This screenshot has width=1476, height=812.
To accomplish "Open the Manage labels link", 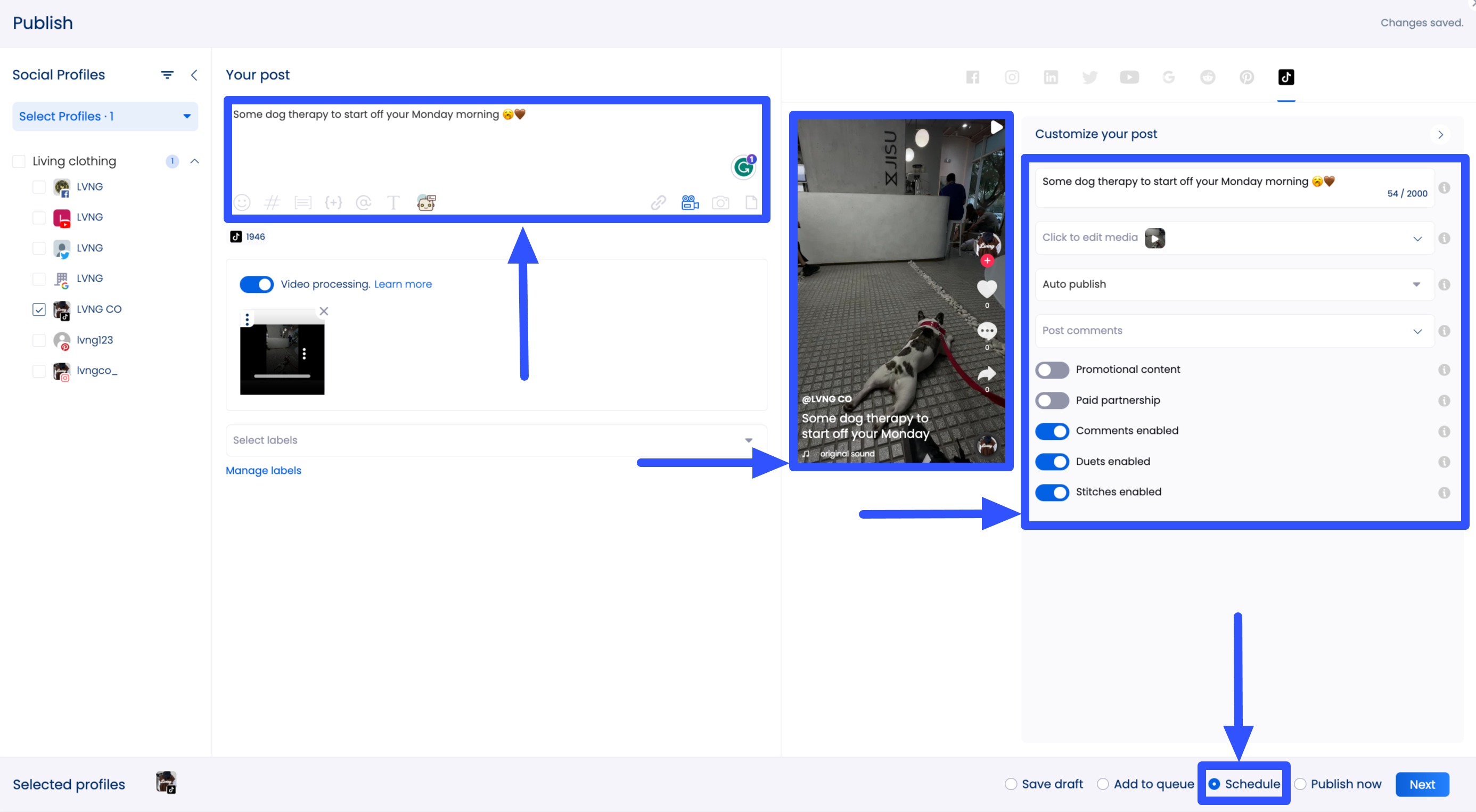I will (x=263, y=471).
